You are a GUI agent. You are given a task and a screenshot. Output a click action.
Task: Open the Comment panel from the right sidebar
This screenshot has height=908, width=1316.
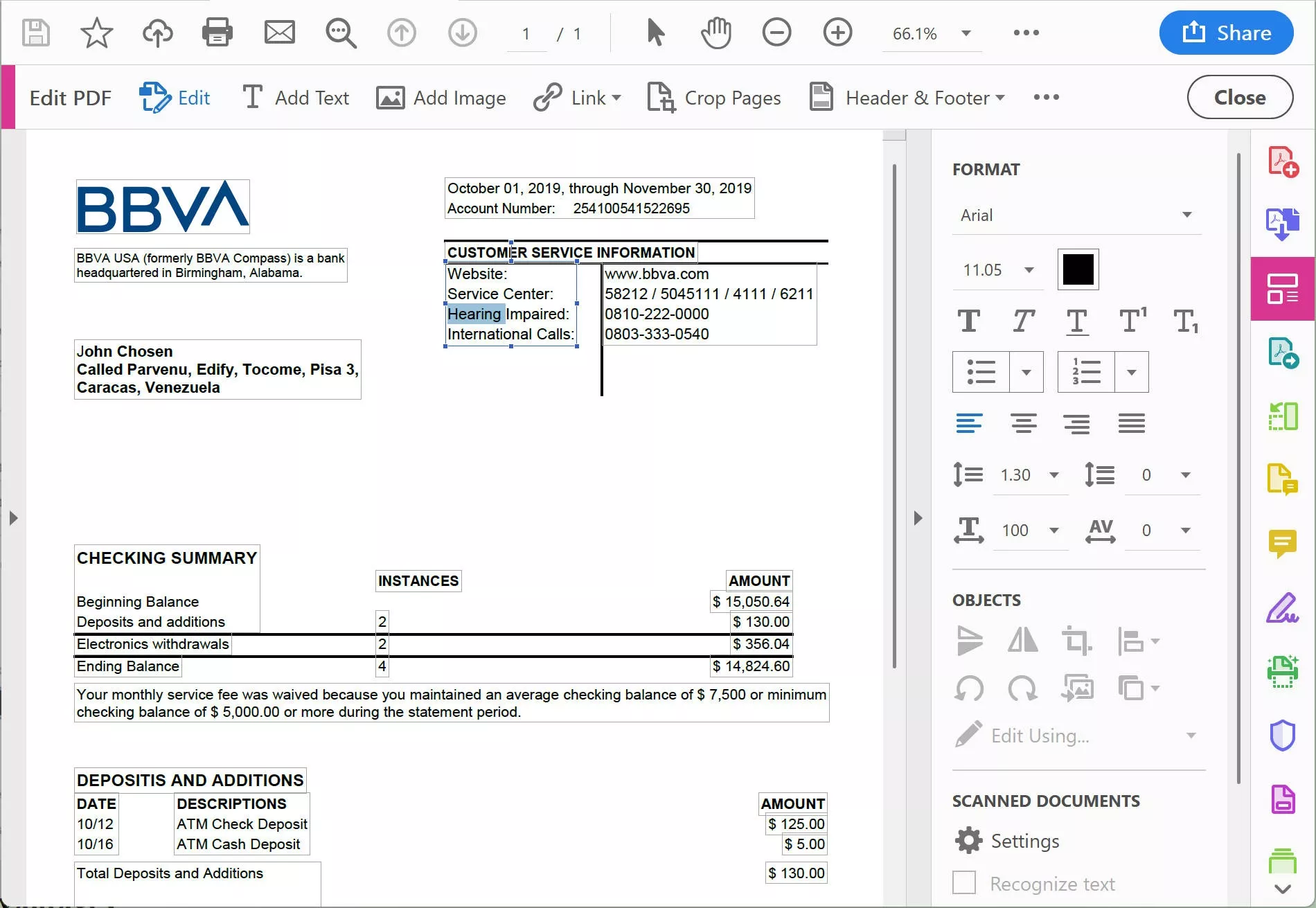pos(1283,543)
